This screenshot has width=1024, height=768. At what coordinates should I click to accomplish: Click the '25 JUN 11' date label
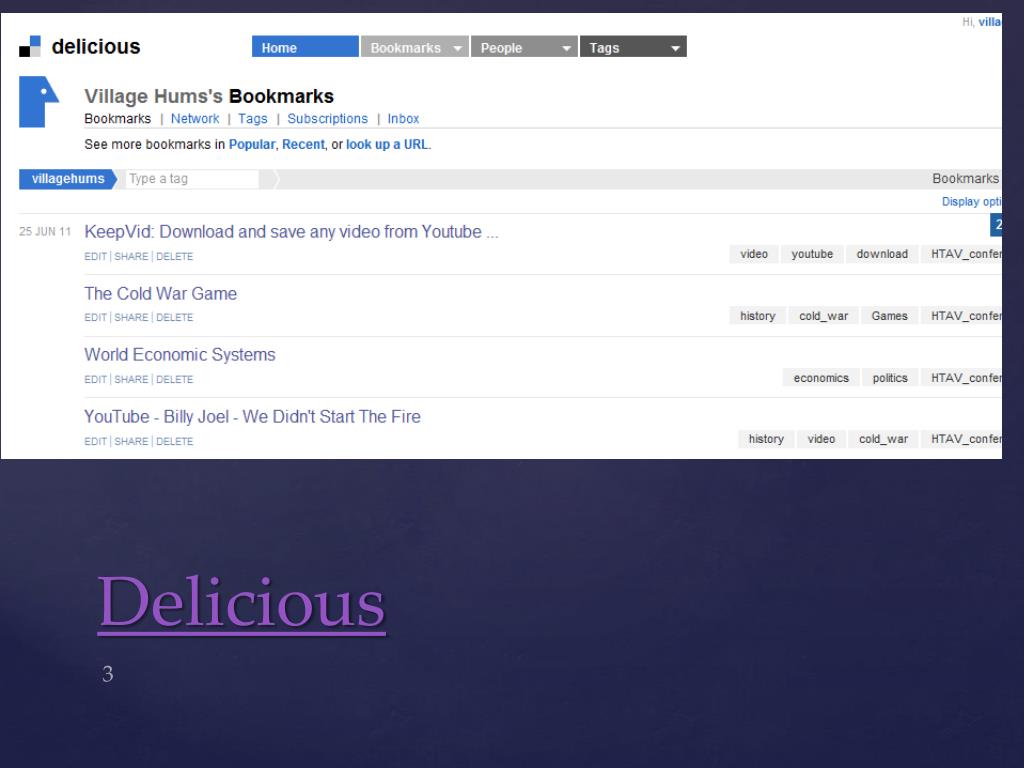[x=45, y=232]
